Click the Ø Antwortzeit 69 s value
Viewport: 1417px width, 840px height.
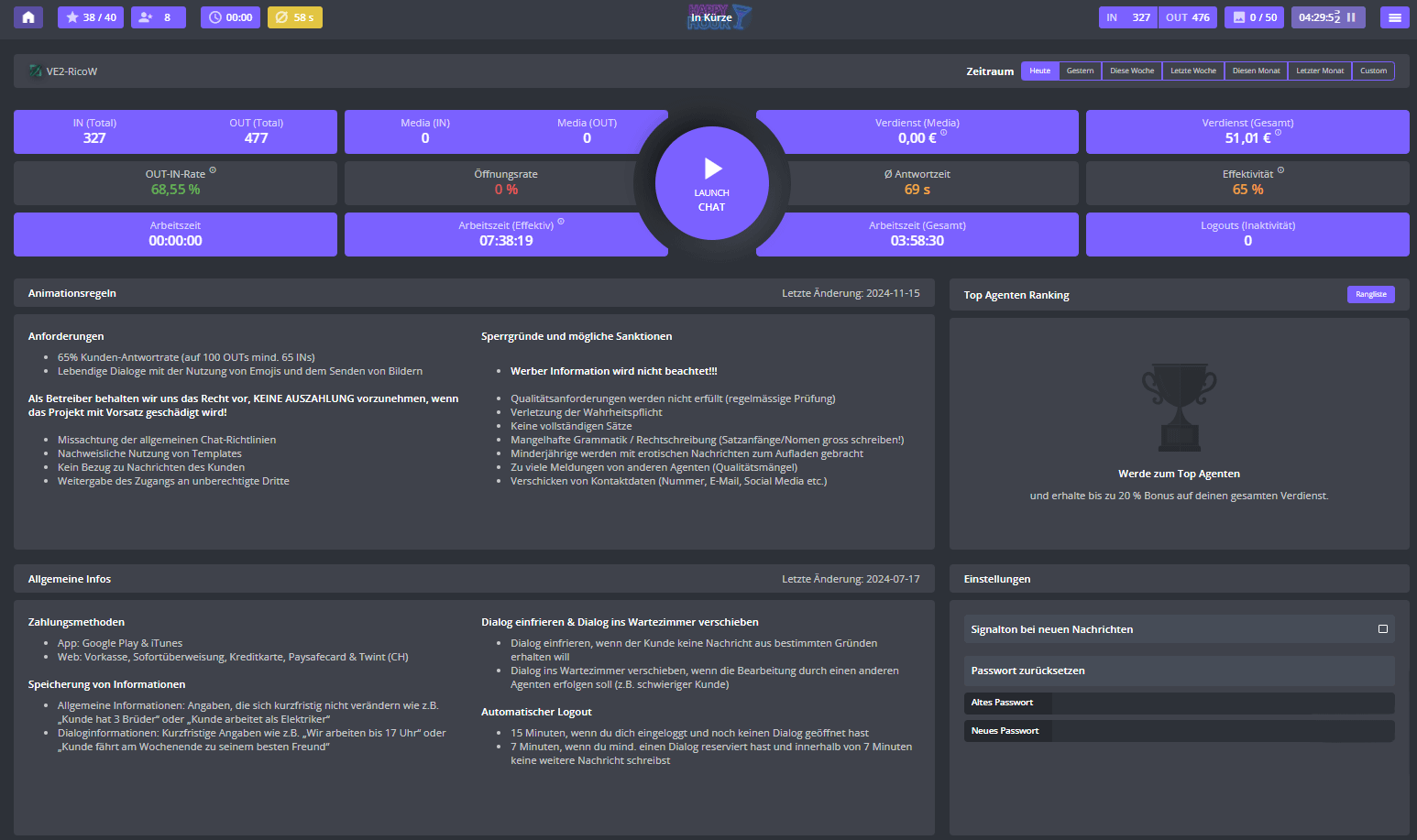pyautogui.click(x=917, y=190)
